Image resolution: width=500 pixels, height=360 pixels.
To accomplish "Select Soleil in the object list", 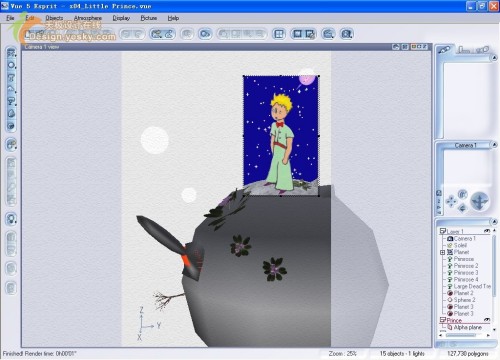I will (460, 245).
